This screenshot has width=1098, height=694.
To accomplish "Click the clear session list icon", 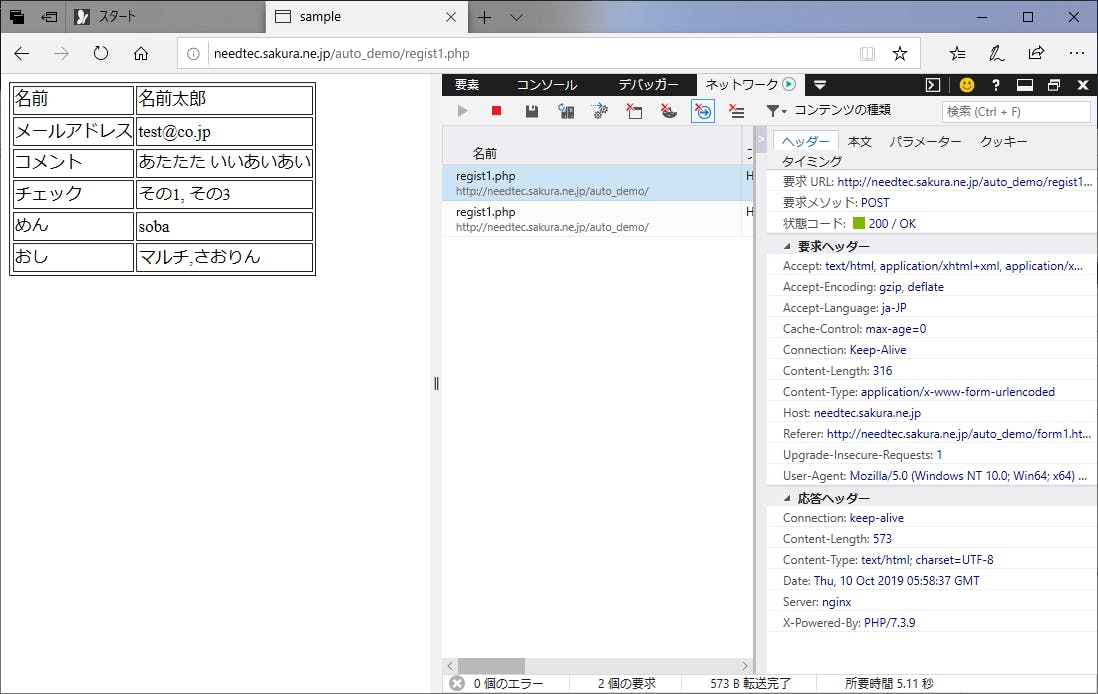I will point(737,111).
